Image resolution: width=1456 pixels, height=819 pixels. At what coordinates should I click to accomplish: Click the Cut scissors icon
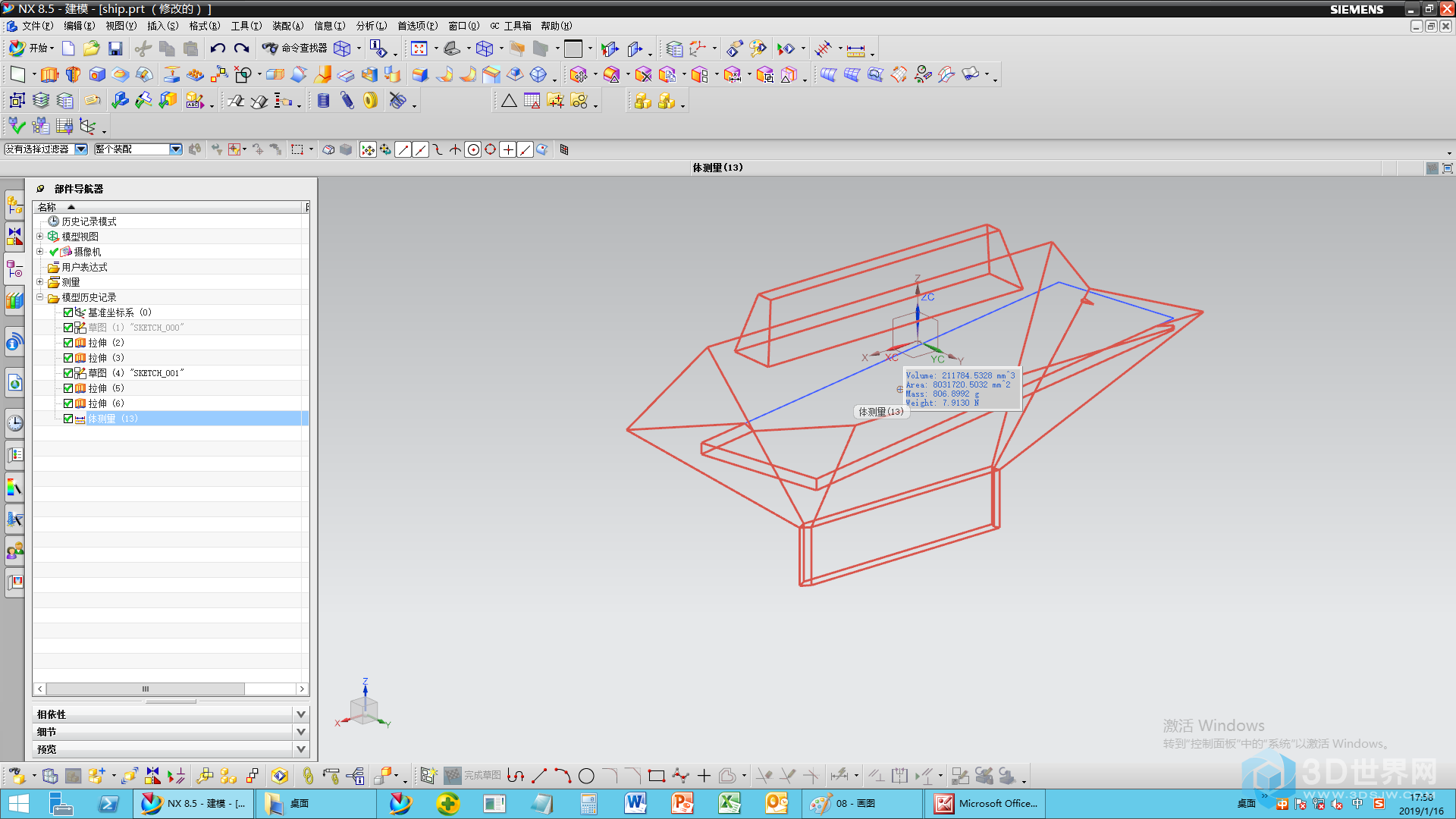pos(143,49)
